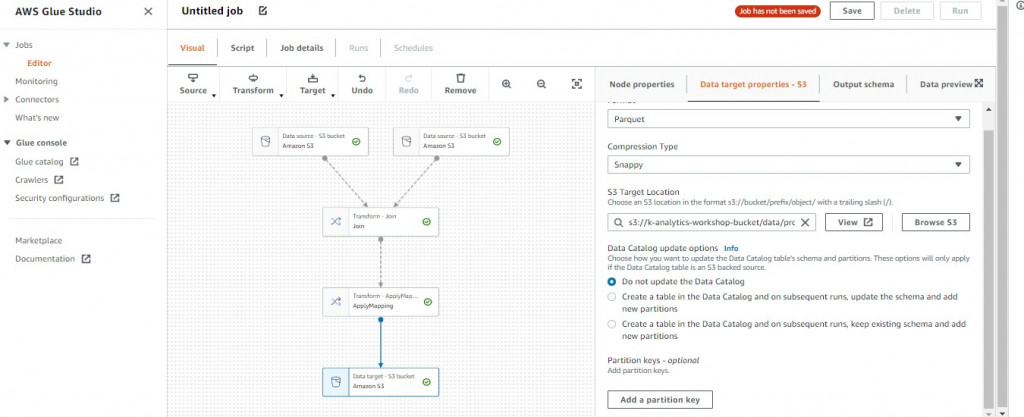Open Marketplace in the sidebar
Screen dimensions: 1024x417
pos(39,241)
